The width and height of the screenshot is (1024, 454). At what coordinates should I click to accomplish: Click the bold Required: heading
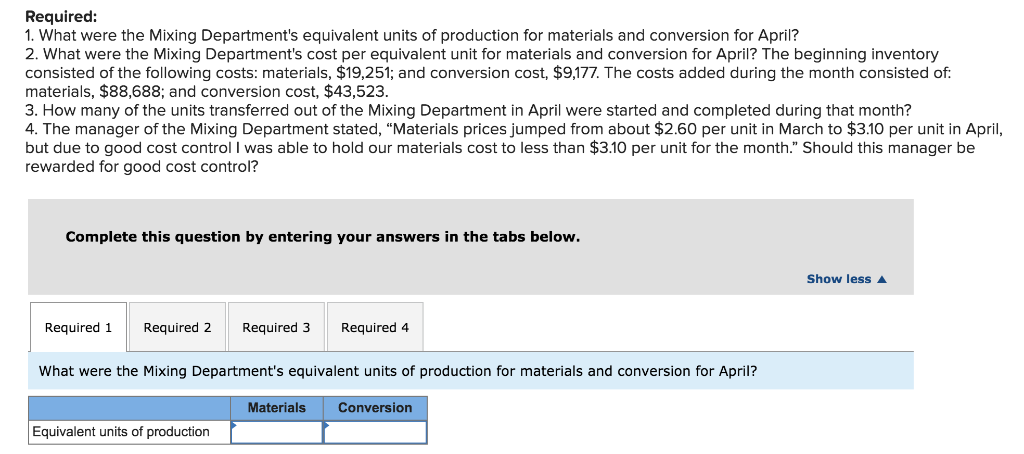click(61, 17)
